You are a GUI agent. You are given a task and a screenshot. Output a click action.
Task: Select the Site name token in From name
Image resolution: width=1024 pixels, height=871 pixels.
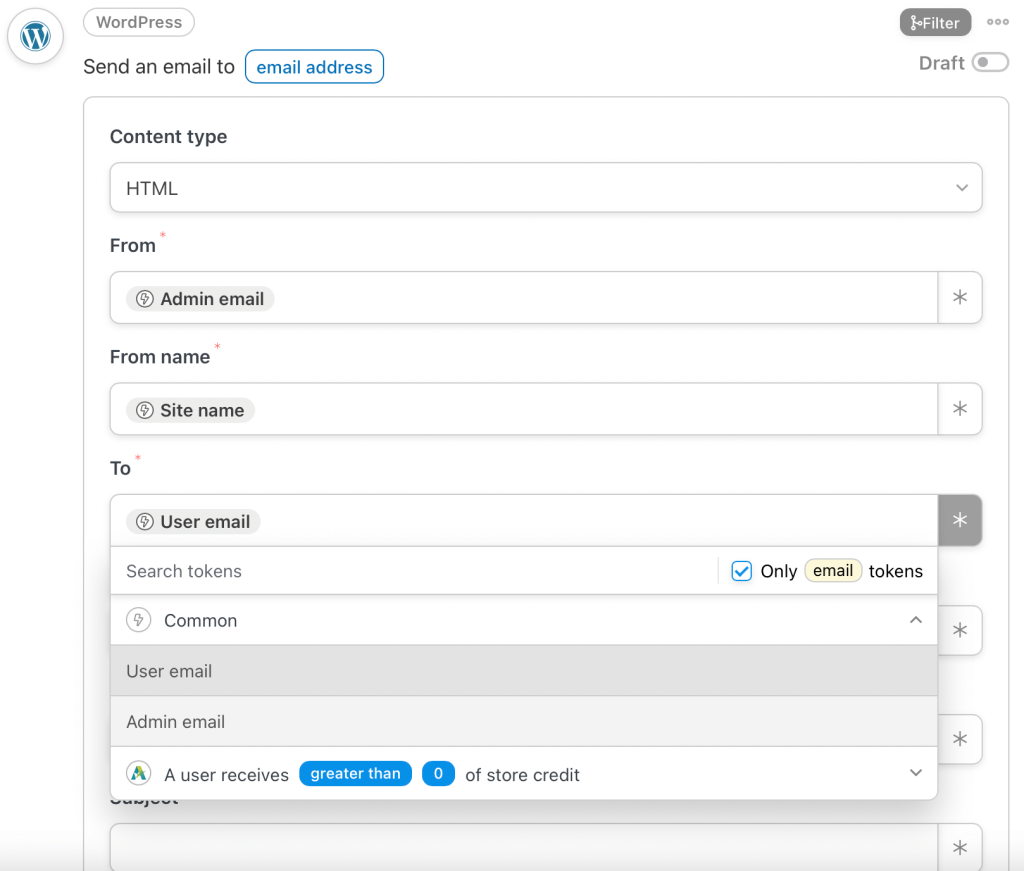click(x=190, y=411)
